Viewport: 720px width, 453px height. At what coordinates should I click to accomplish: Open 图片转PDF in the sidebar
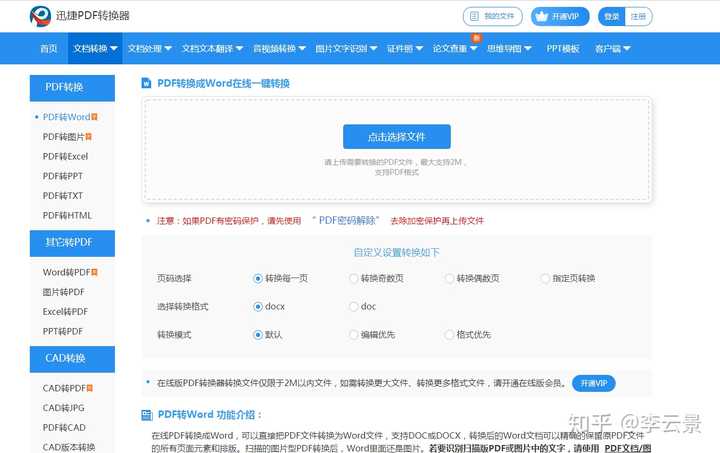63,292
